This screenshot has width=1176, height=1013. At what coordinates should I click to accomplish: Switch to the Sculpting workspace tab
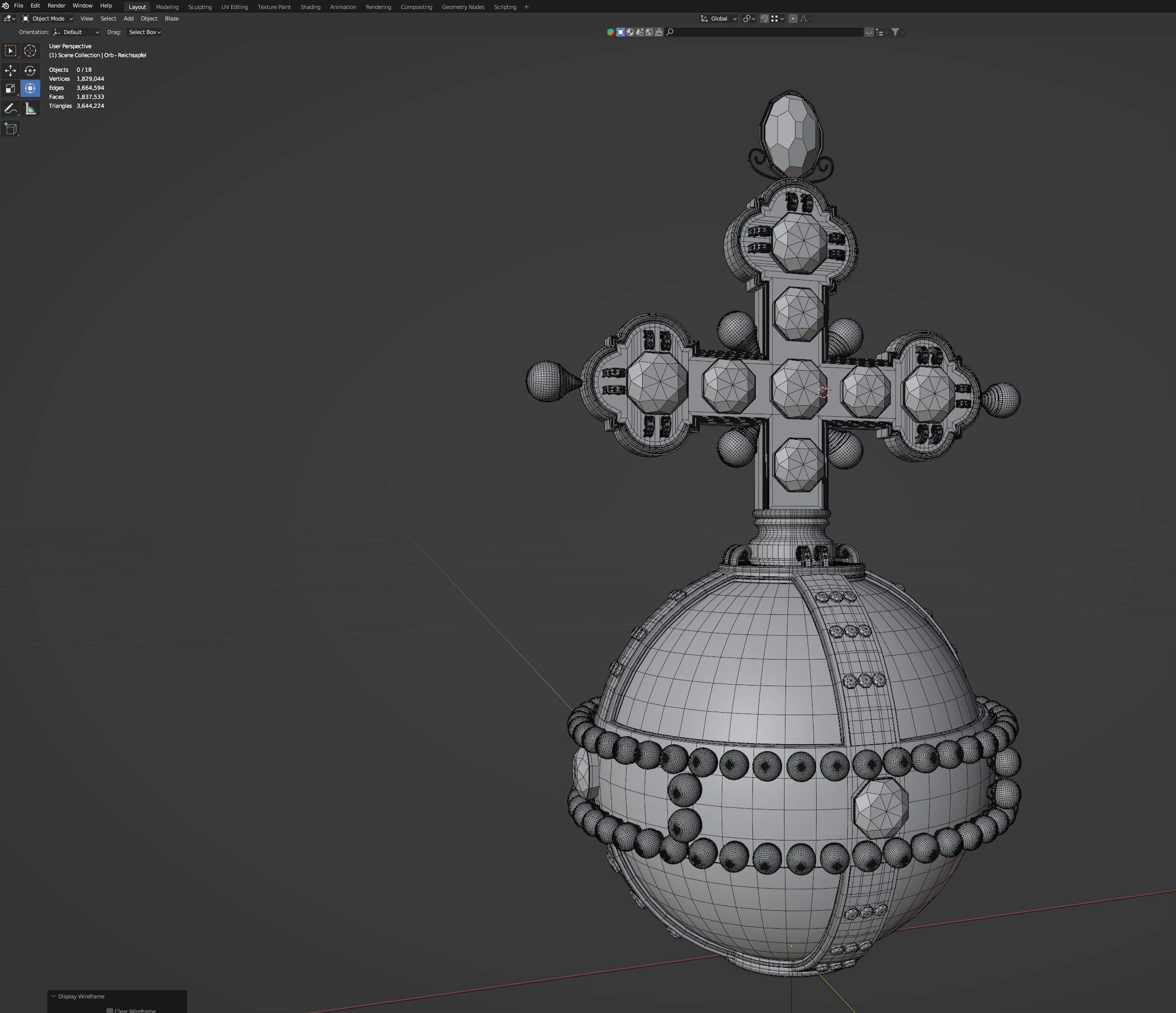pos(200,7)
